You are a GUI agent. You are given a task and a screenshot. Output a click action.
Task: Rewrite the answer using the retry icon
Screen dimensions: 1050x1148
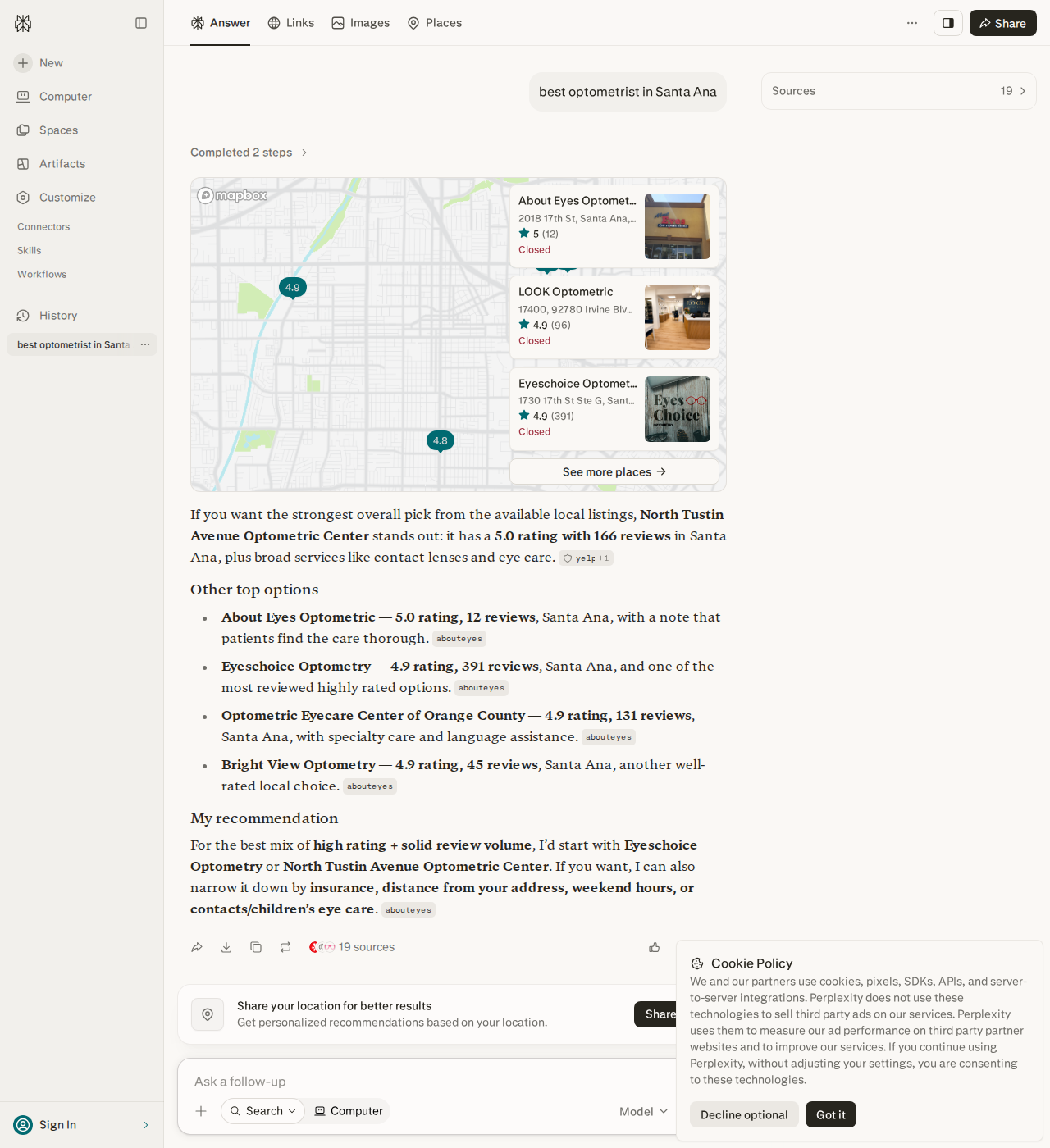(285, 947)
